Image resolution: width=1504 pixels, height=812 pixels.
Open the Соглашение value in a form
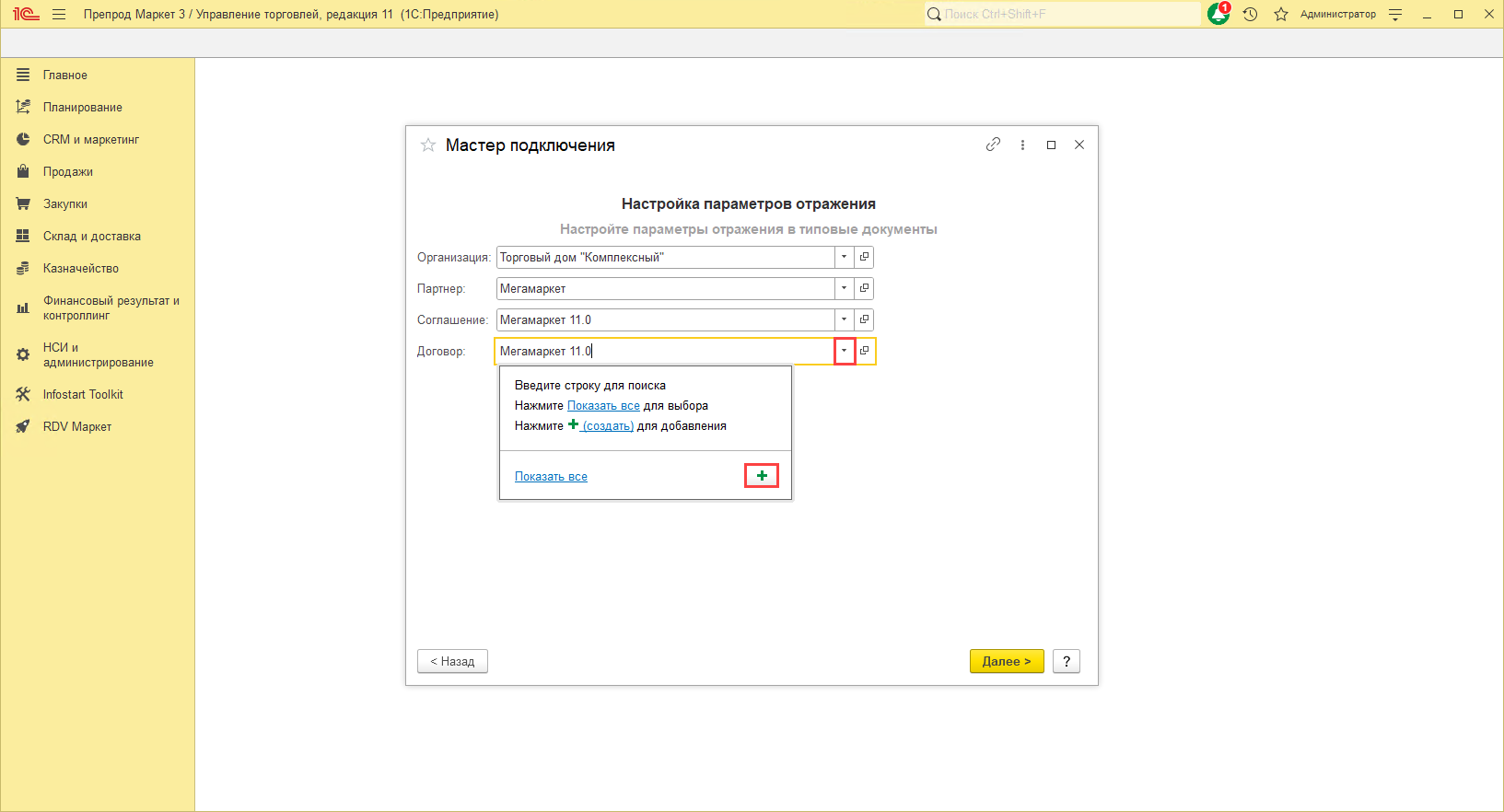click(x=864, y=319)
